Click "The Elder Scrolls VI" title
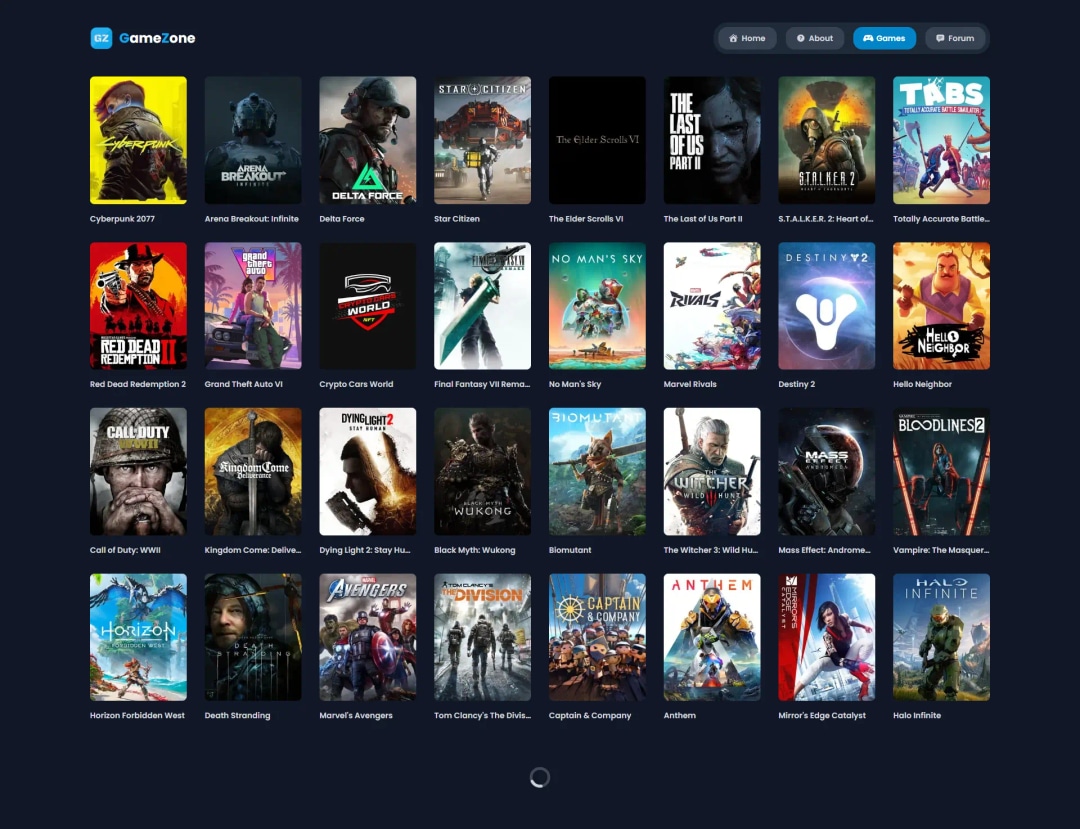This screenshot has height=829, width=1080. [586, 219]
